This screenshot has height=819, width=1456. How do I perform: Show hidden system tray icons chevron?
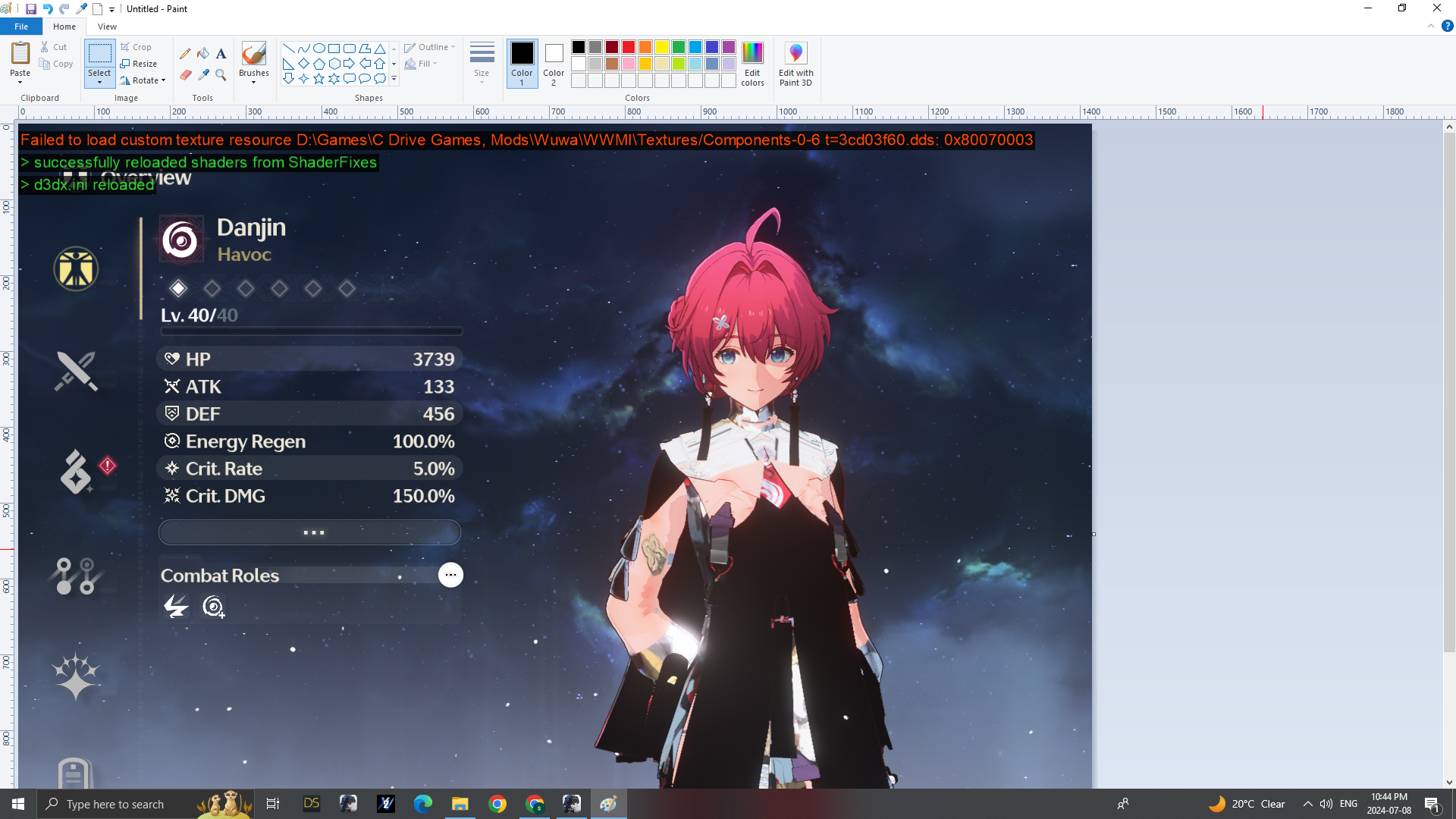1307,804
